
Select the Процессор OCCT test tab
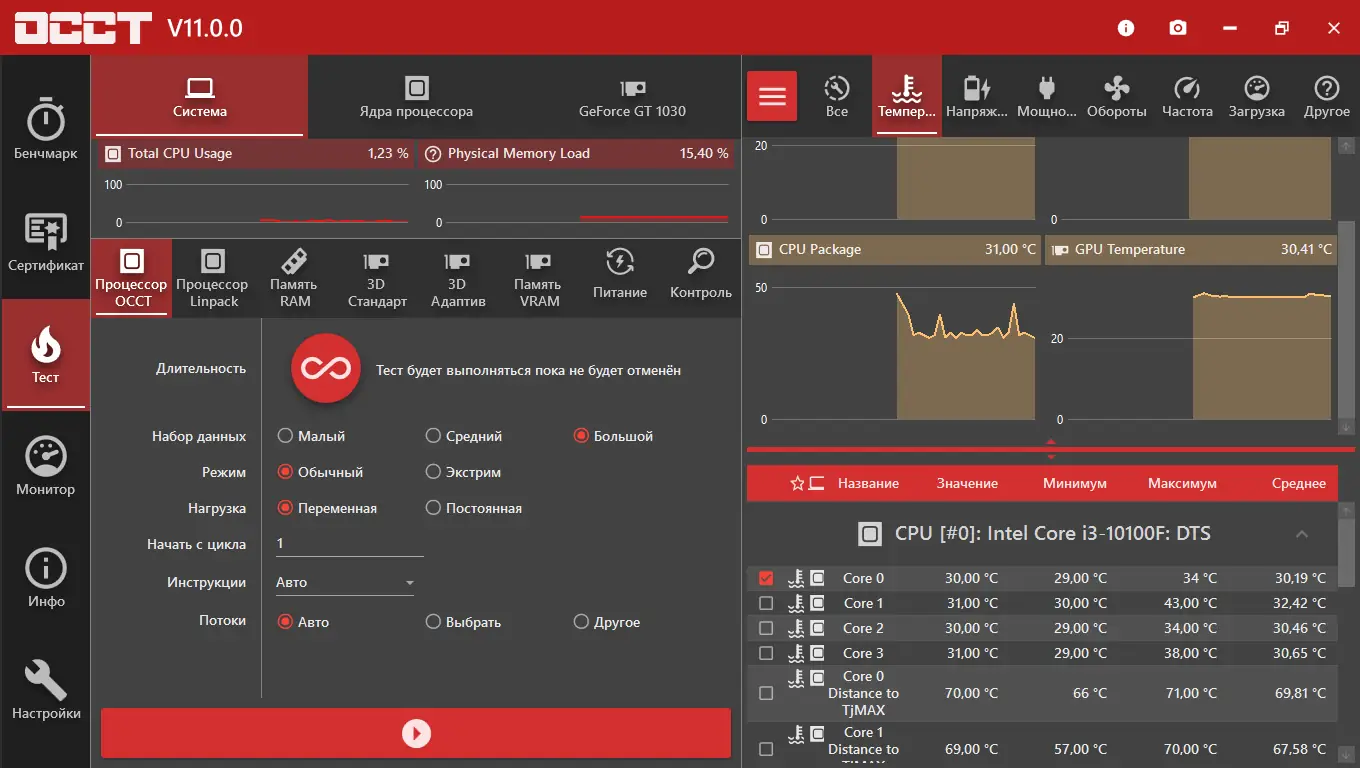(131, 276)
